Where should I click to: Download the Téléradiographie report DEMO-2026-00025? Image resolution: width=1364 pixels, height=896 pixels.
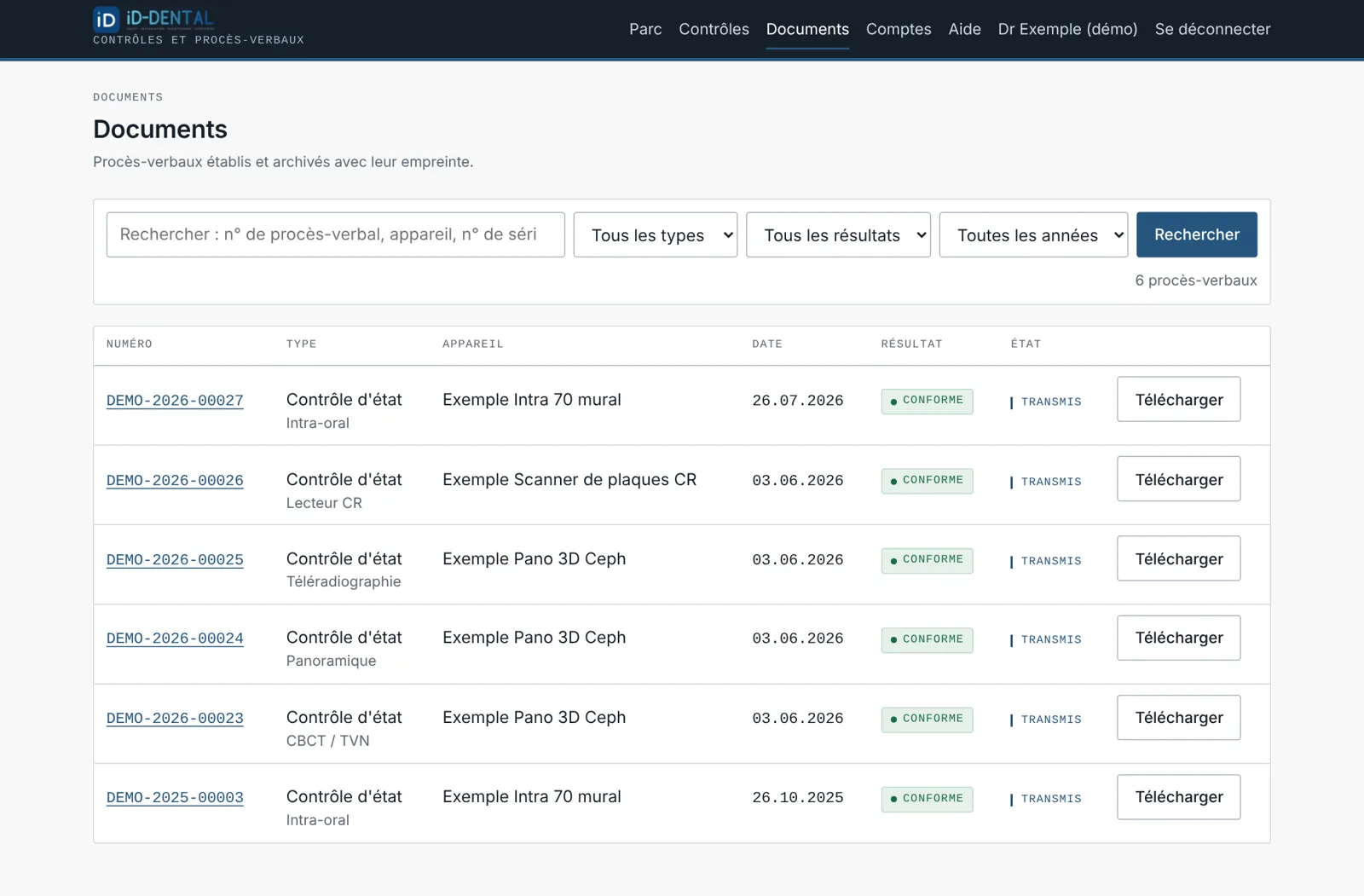(x=1179, y=558)
